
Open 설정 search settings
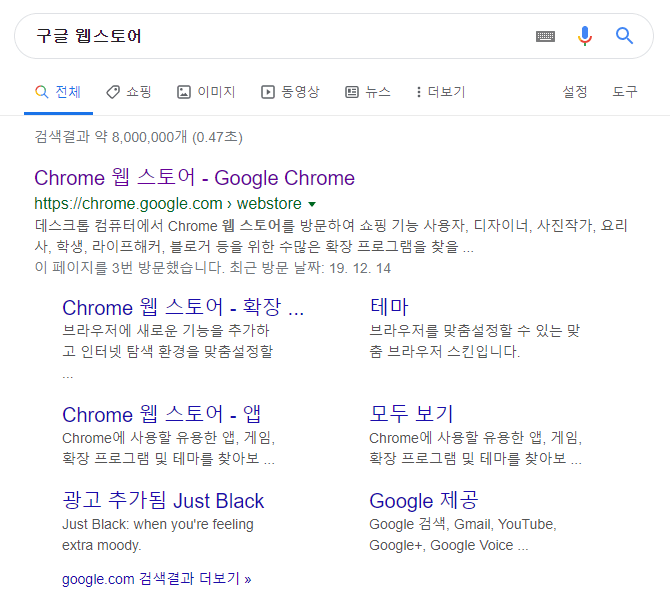tap(575, 92)
